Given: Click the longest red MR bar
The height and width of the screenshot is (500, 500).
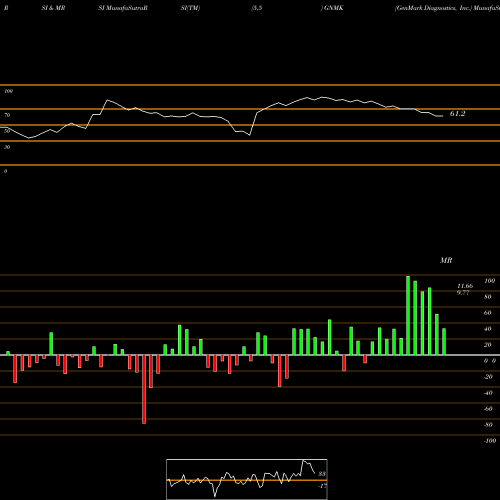Looking at the screenshot, I should tap(144, 389).
